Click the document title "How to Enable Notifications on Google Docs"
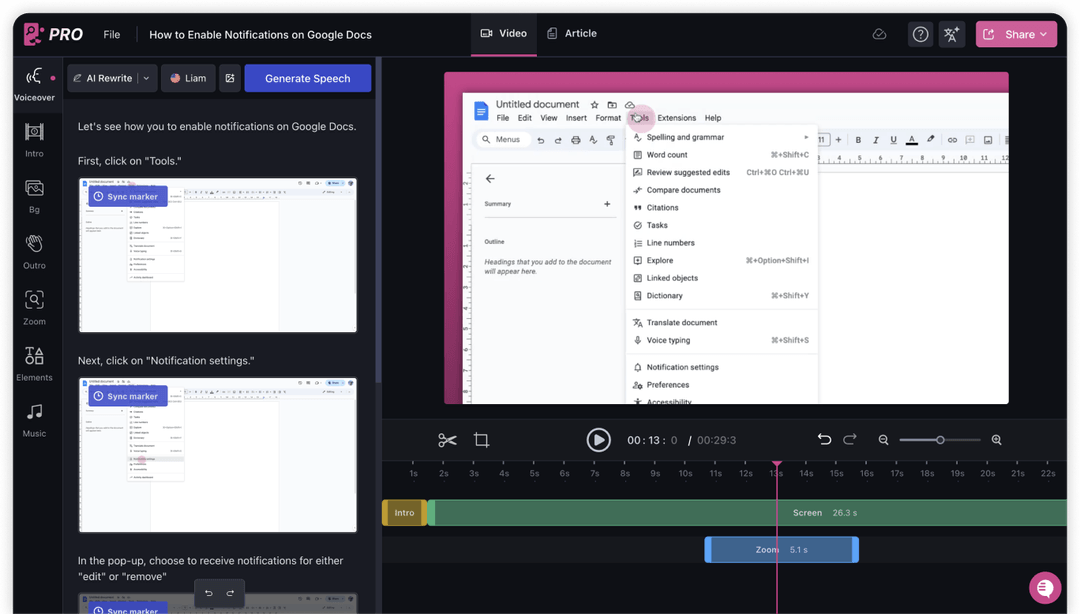Viewport: 1080px width, 614px height. click(x=260, y=34)
